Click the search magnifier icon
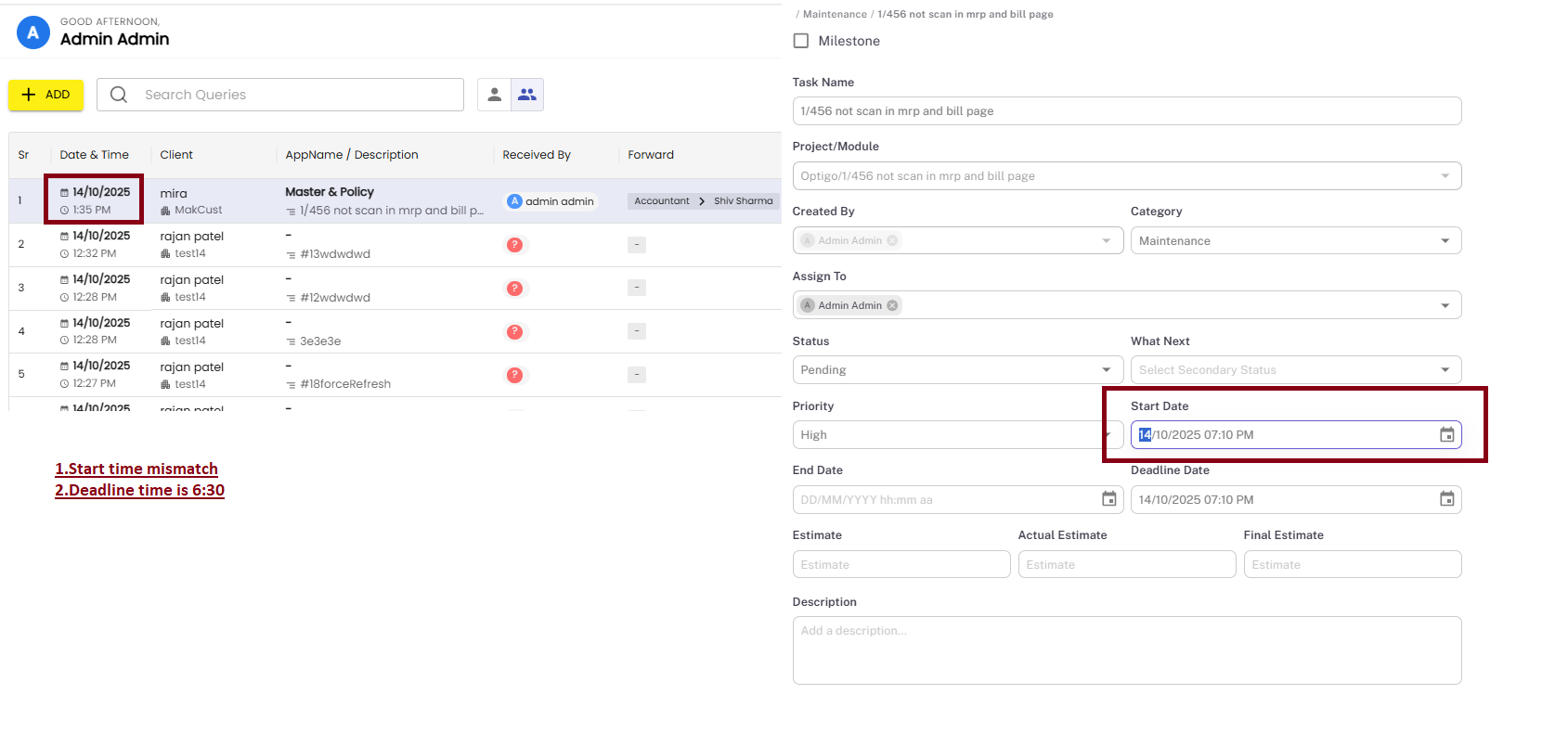 click(119, 95)
